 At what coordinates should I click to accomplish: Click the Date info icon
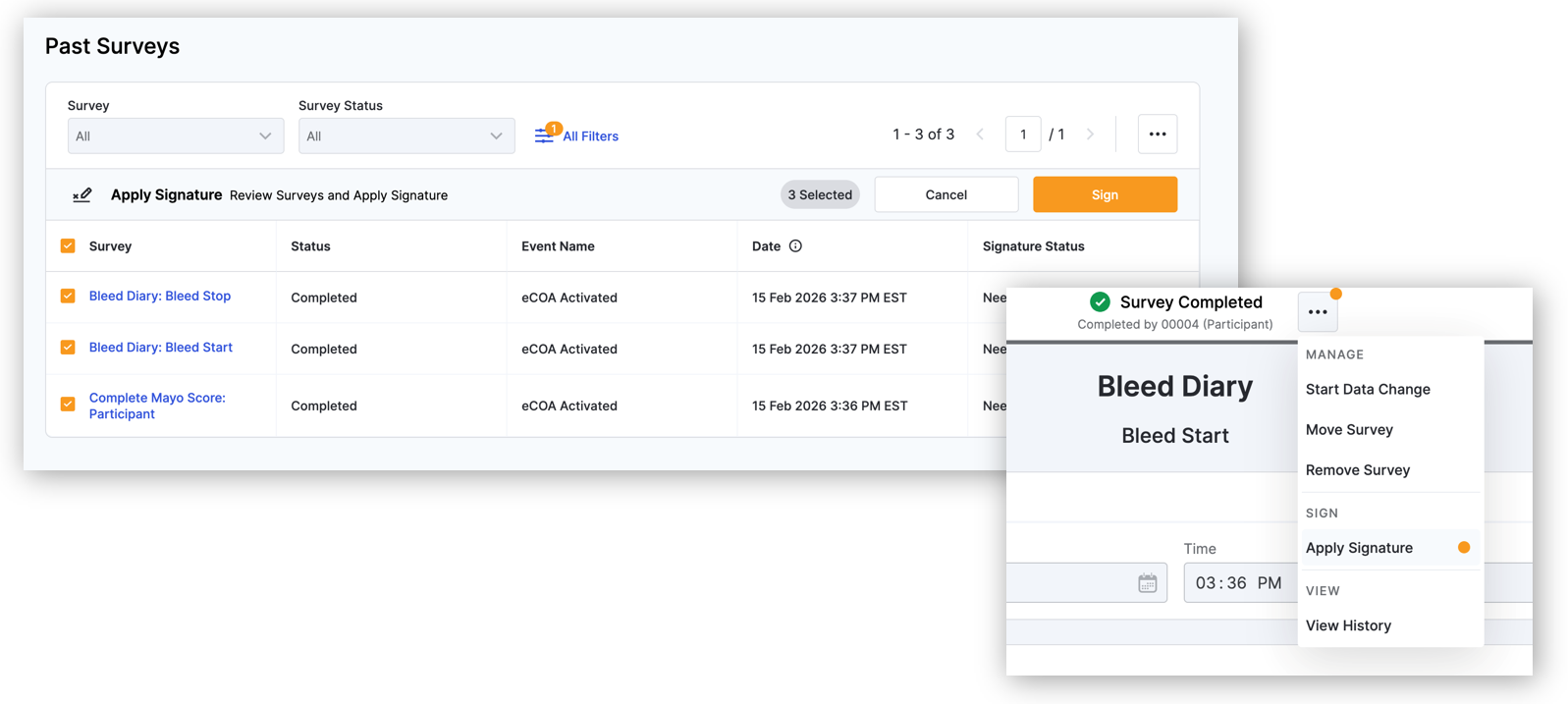[x=795, y=246]
